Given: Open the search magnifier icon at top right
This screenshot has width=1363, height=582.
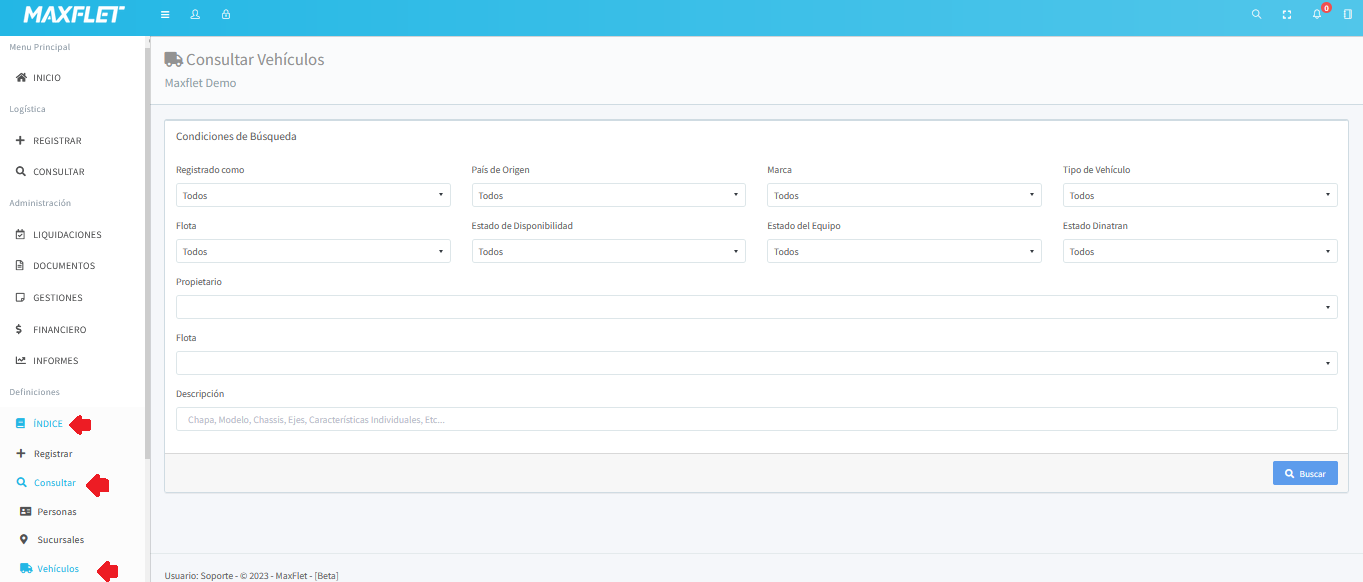Looking at the screenshot, I should click(x=1257, y=15).
